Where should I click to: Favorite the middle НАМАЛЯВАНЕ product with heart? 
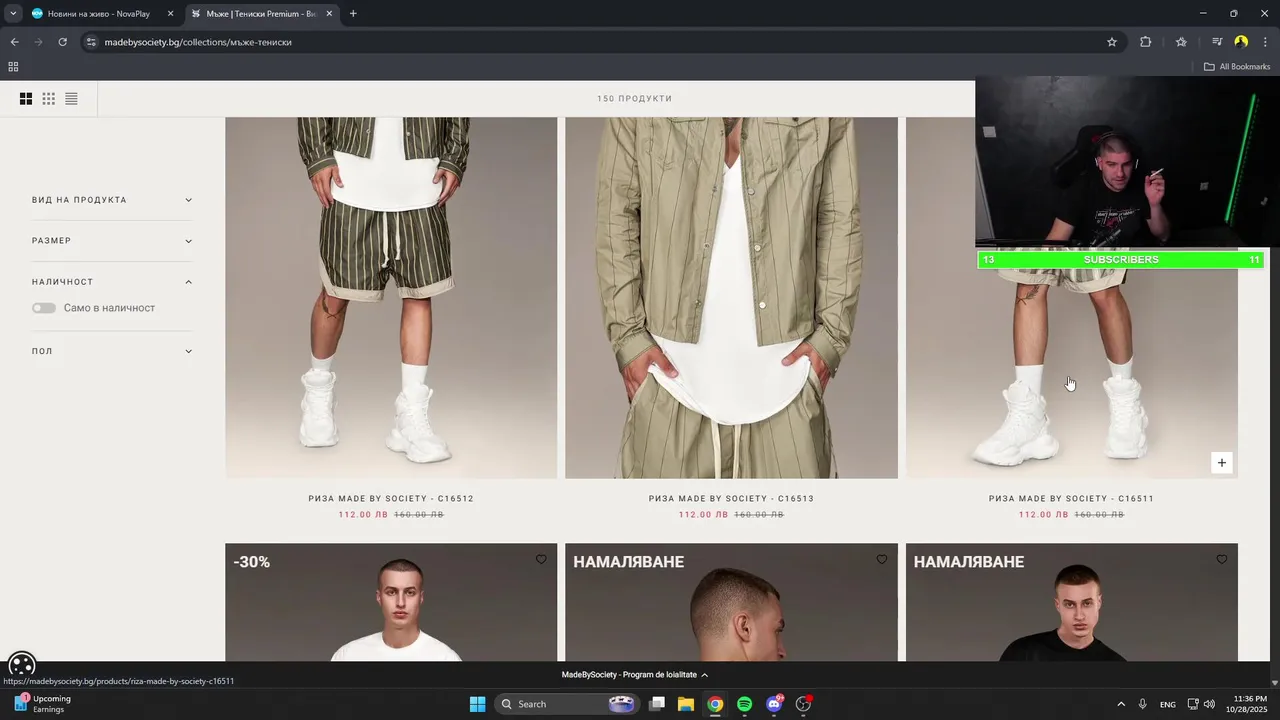881,560
